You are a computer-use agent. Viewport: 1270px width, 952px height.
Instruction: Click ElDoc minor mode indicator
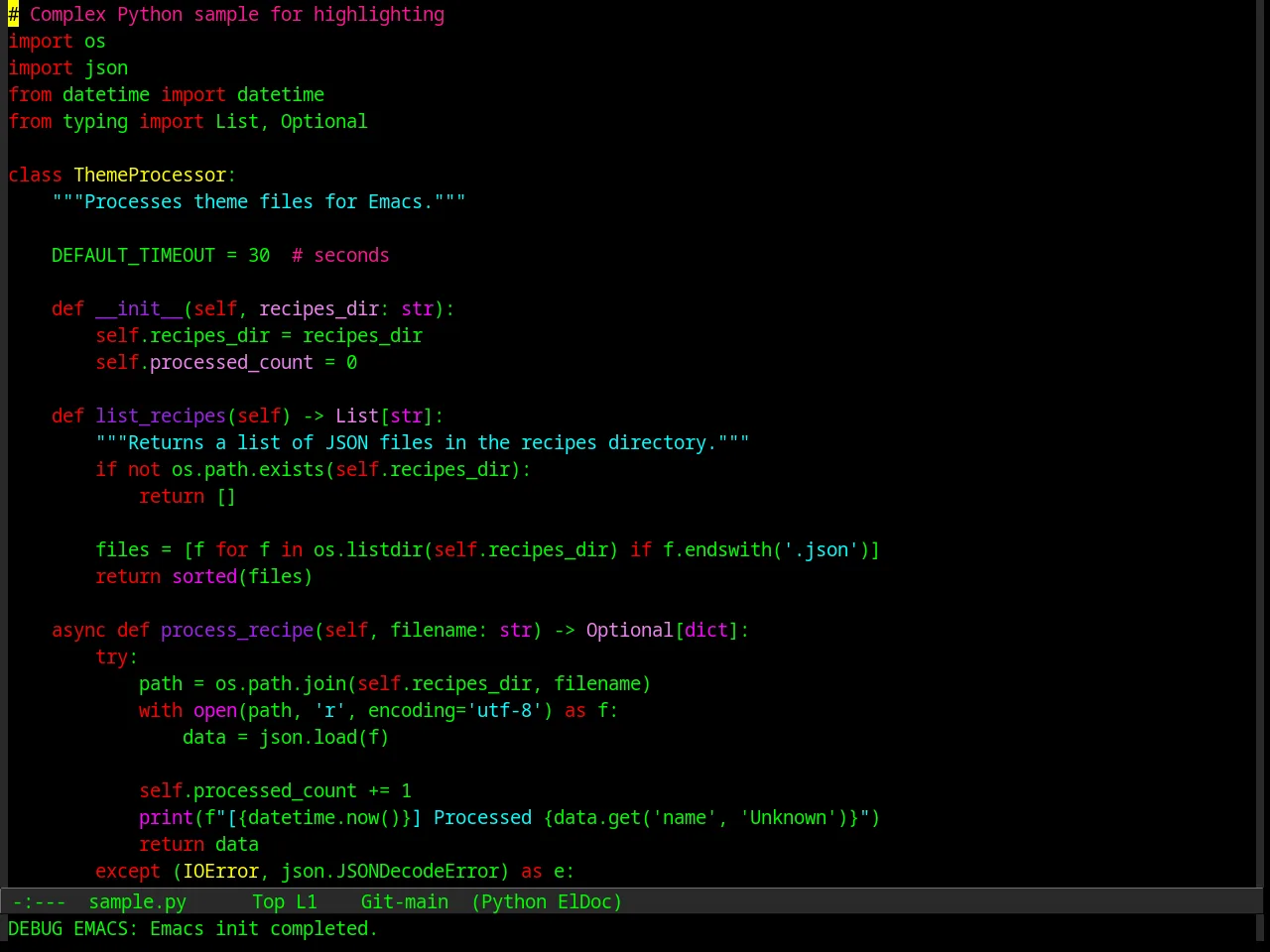[585, 901]
